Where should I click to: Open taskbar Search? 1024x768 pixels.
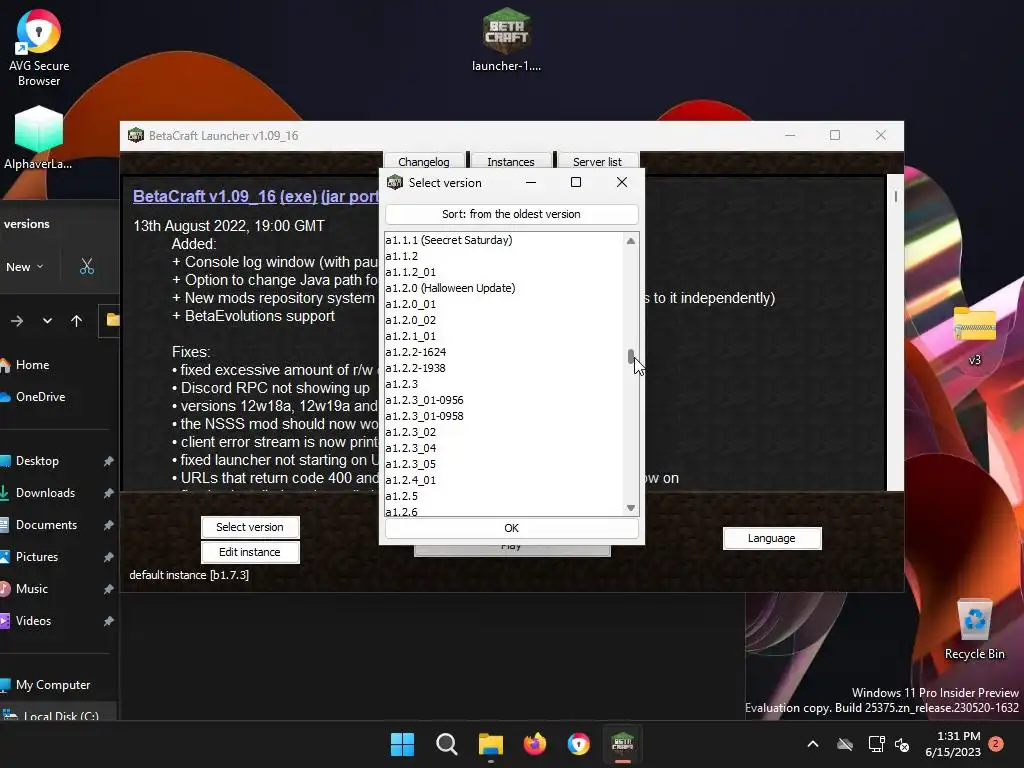point(447,744)
